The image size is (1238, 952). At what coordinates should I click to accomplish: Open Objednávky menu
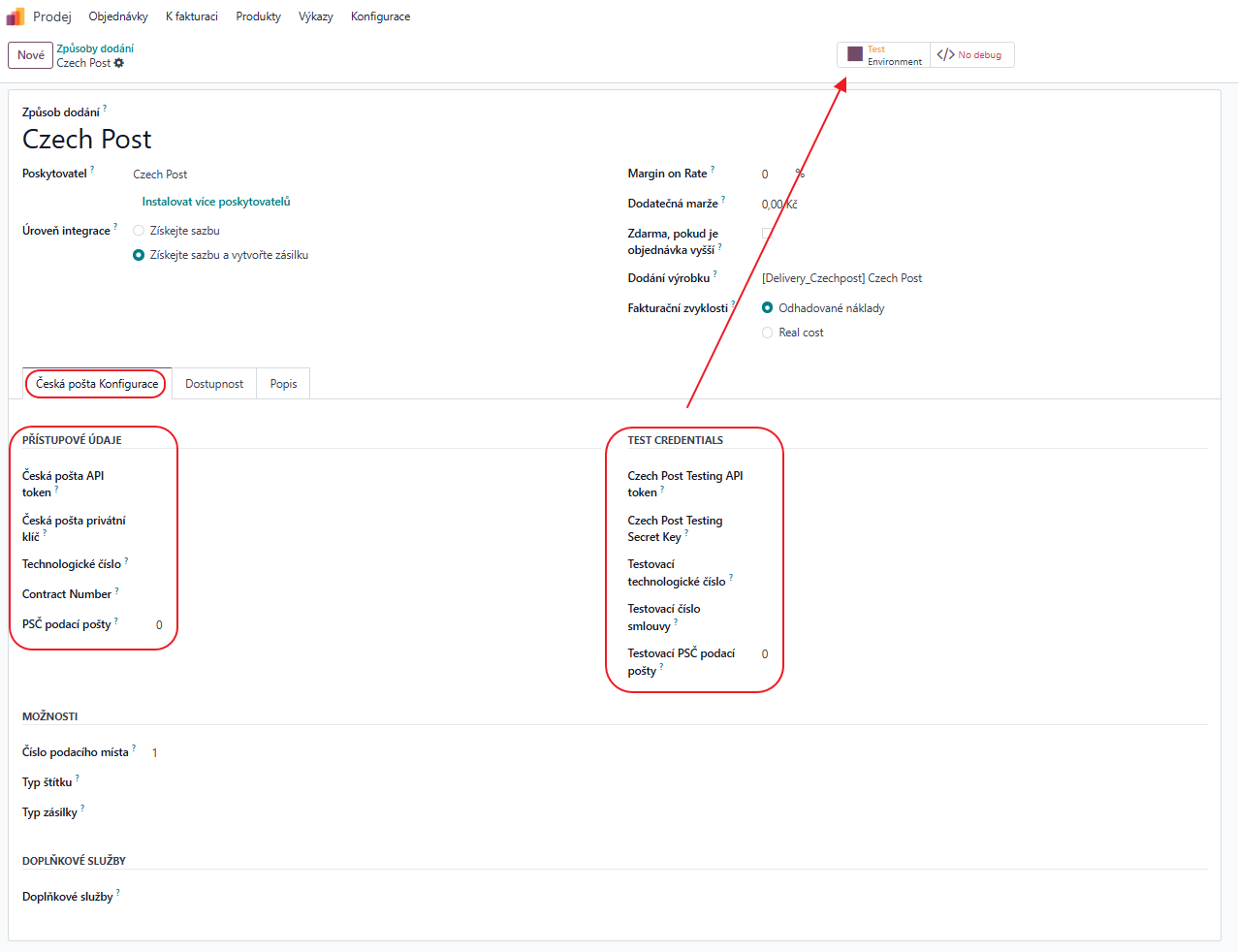pyautogui.click(x=118, y=16)
